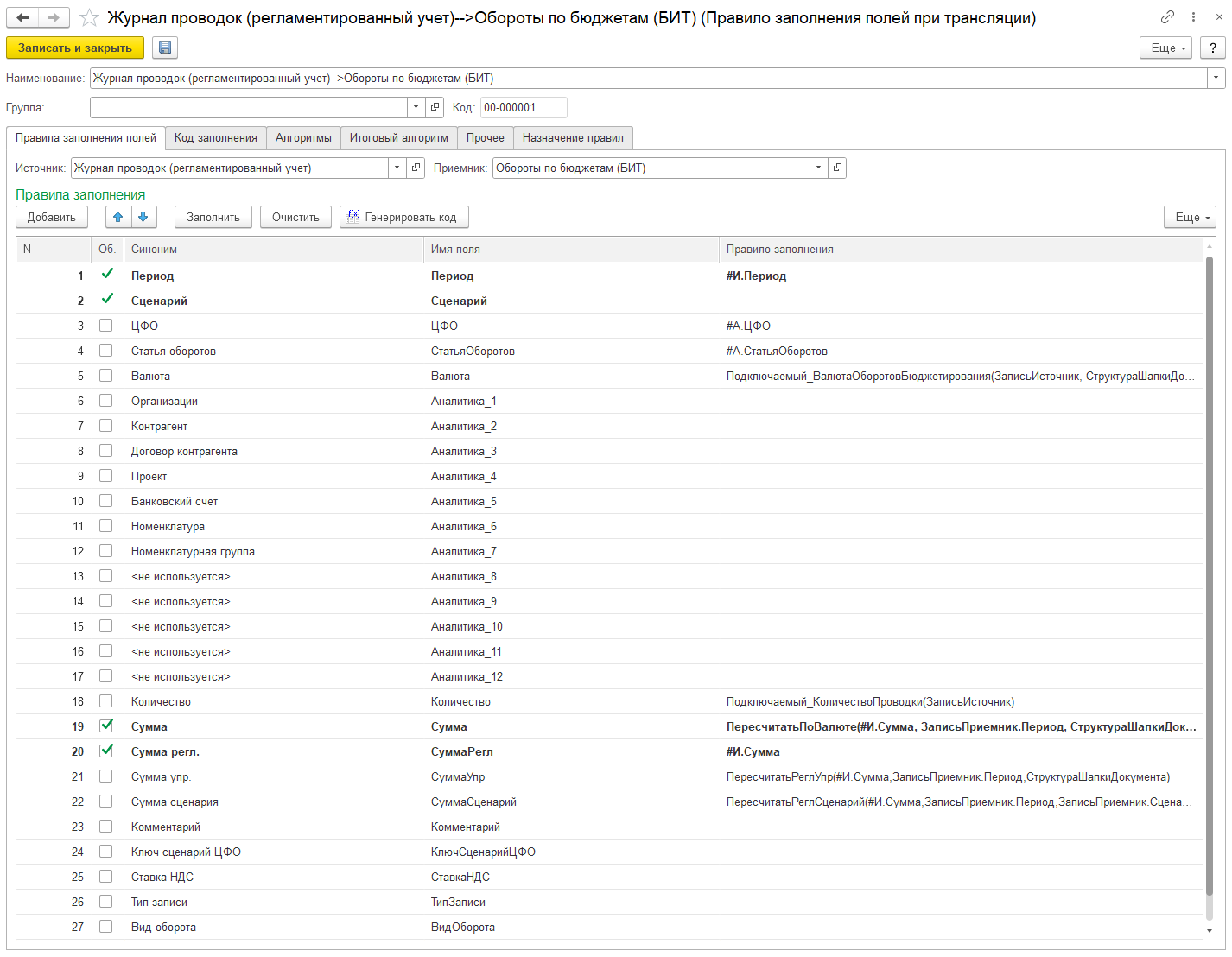Open the Наименование dropdown arrow
Screen dimensions: 1232x957
(1216, 79)
